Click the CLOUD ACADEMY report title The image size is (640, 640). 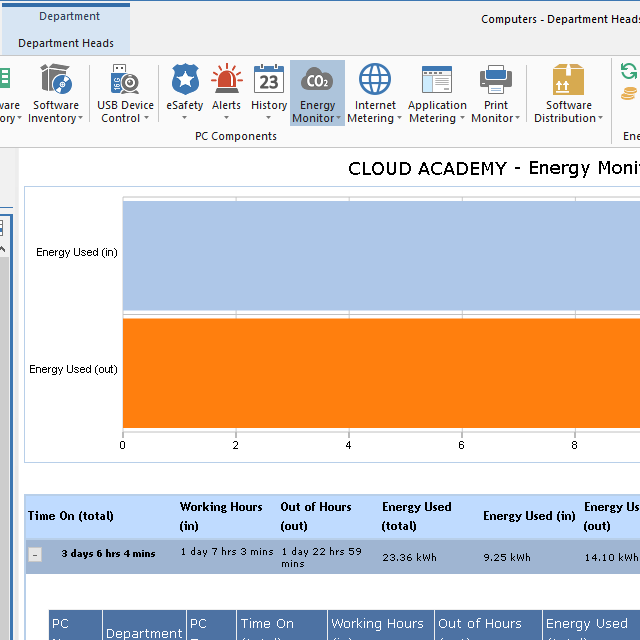pyautogui.click(x=494, y=168)
